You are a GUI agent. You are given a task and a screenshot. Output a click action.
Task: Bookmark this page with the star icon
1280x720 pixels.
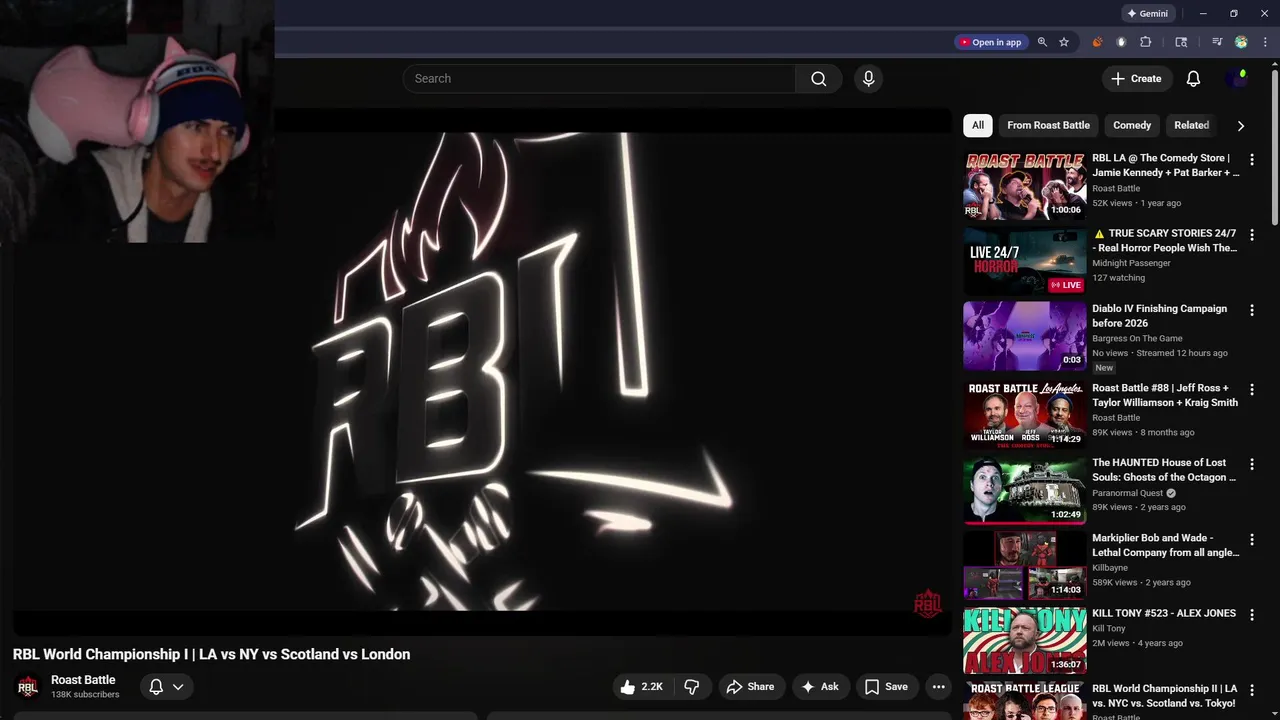click(x=1064, y=42)
